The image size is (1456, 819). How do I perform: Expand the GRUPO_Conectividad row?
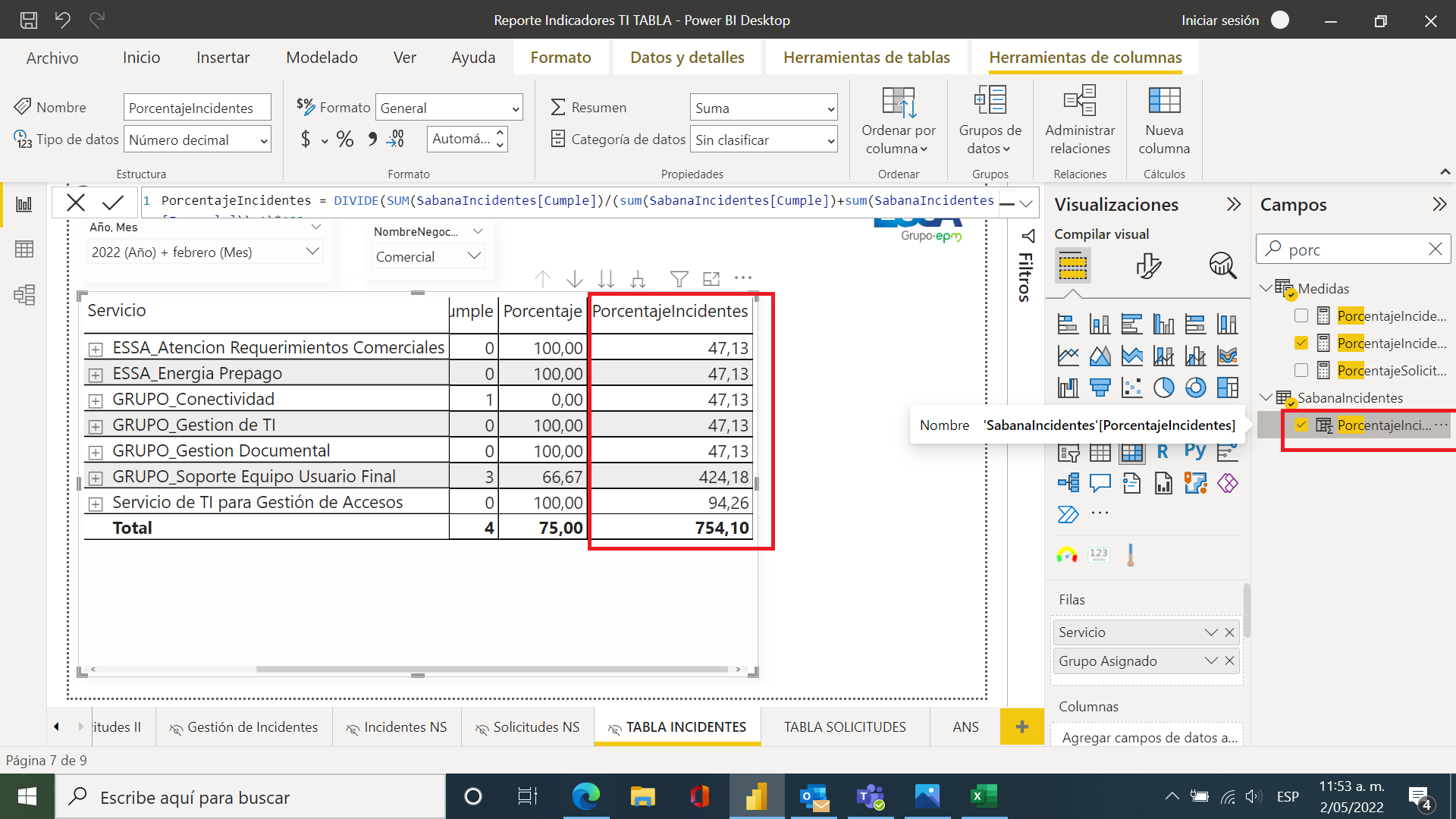(x=96, y=400)
